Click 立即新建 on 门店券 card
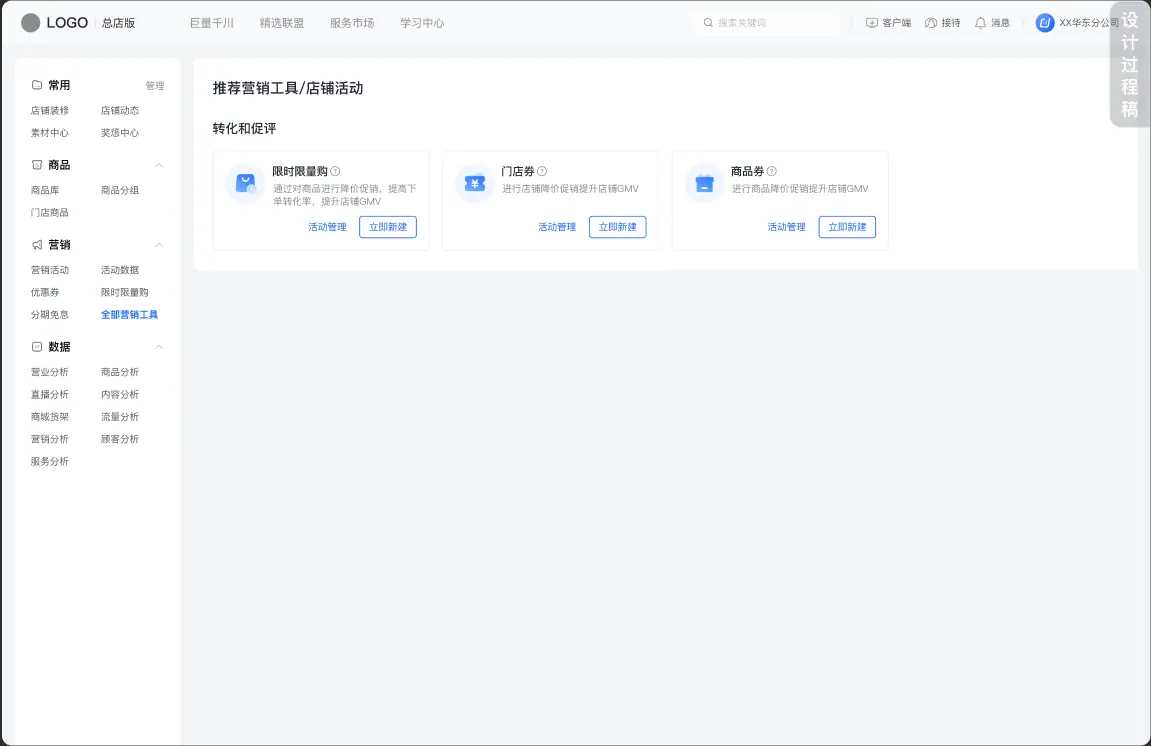 pyautogui.click(x=617, y=227)
